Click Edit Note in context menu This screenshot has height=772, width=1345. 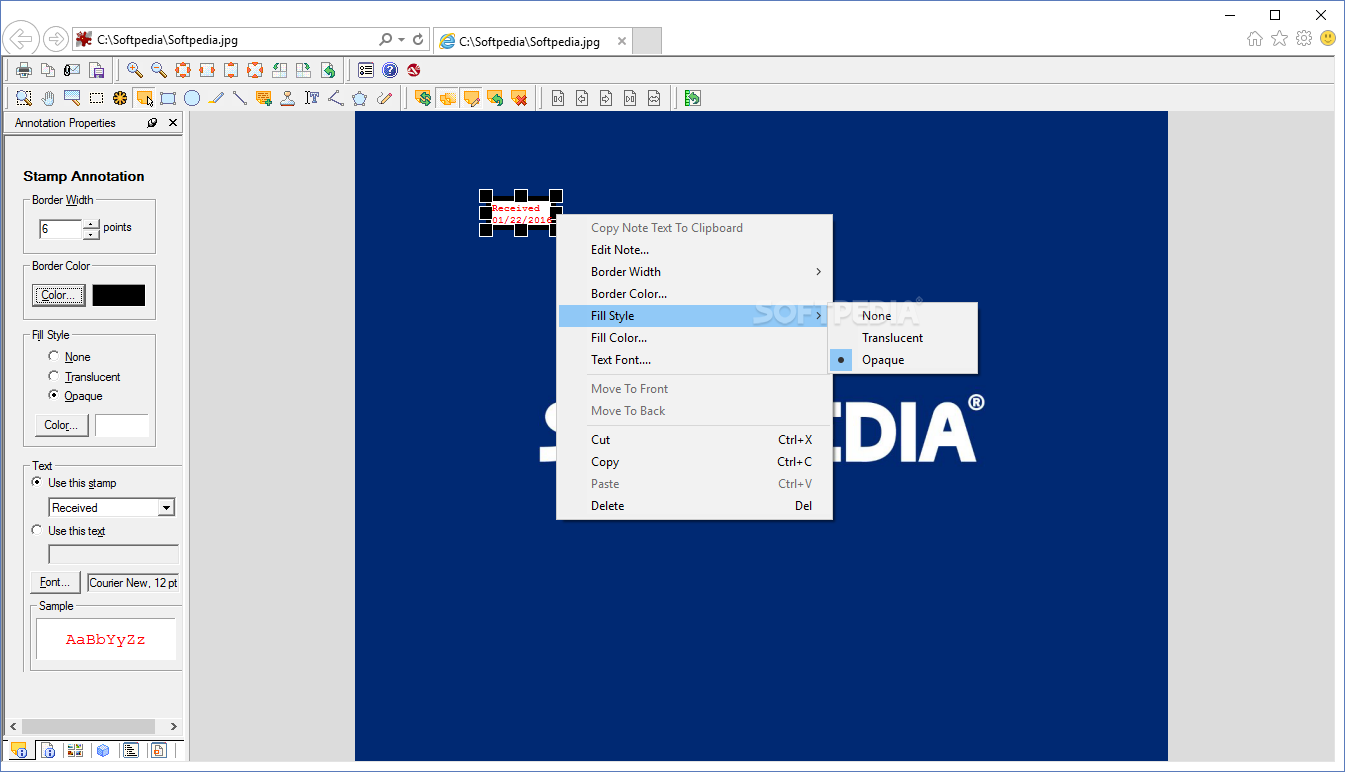pyautogui.click(x=694, y=250)
